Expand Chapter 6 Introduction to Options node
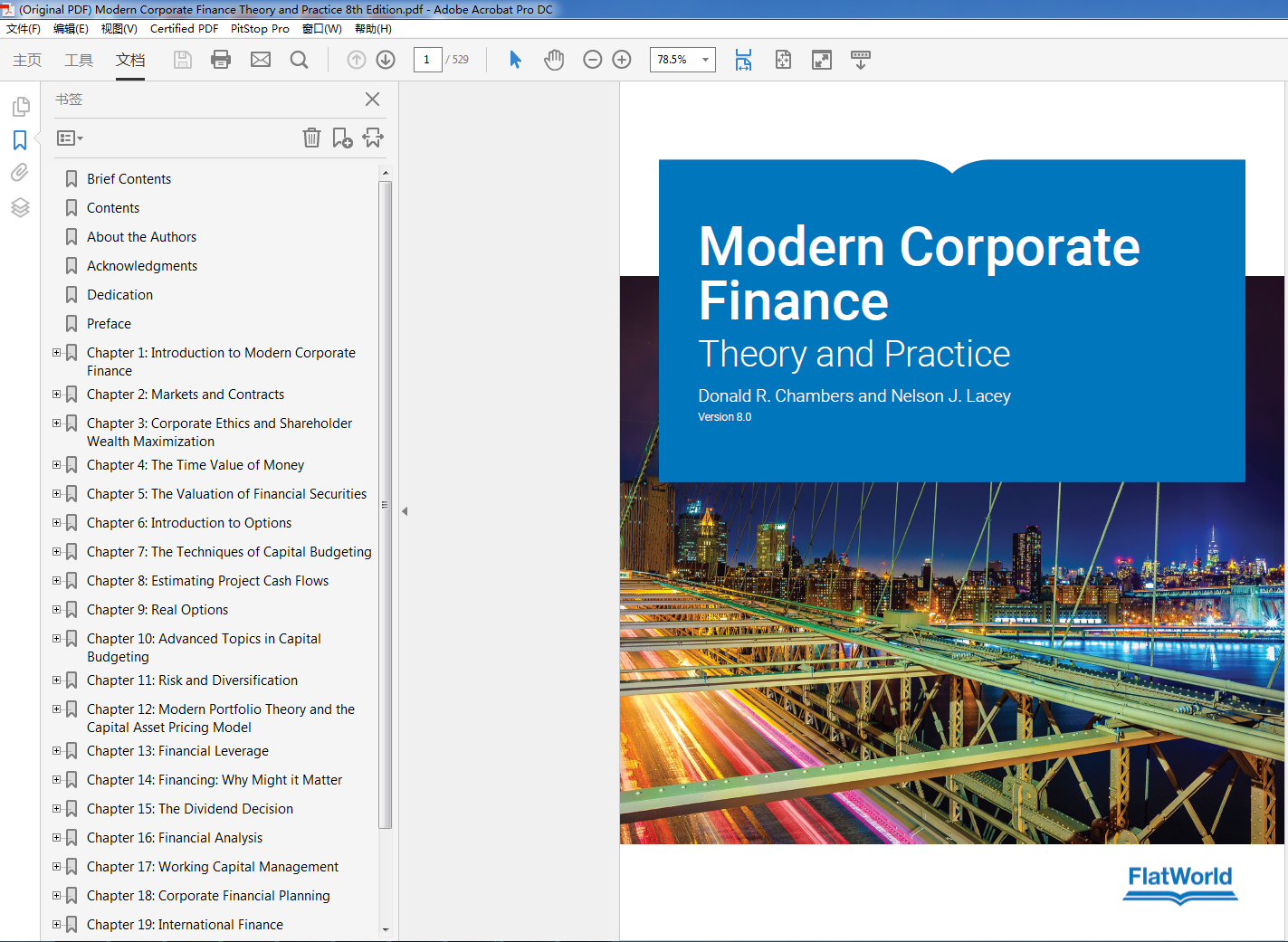 56,522
